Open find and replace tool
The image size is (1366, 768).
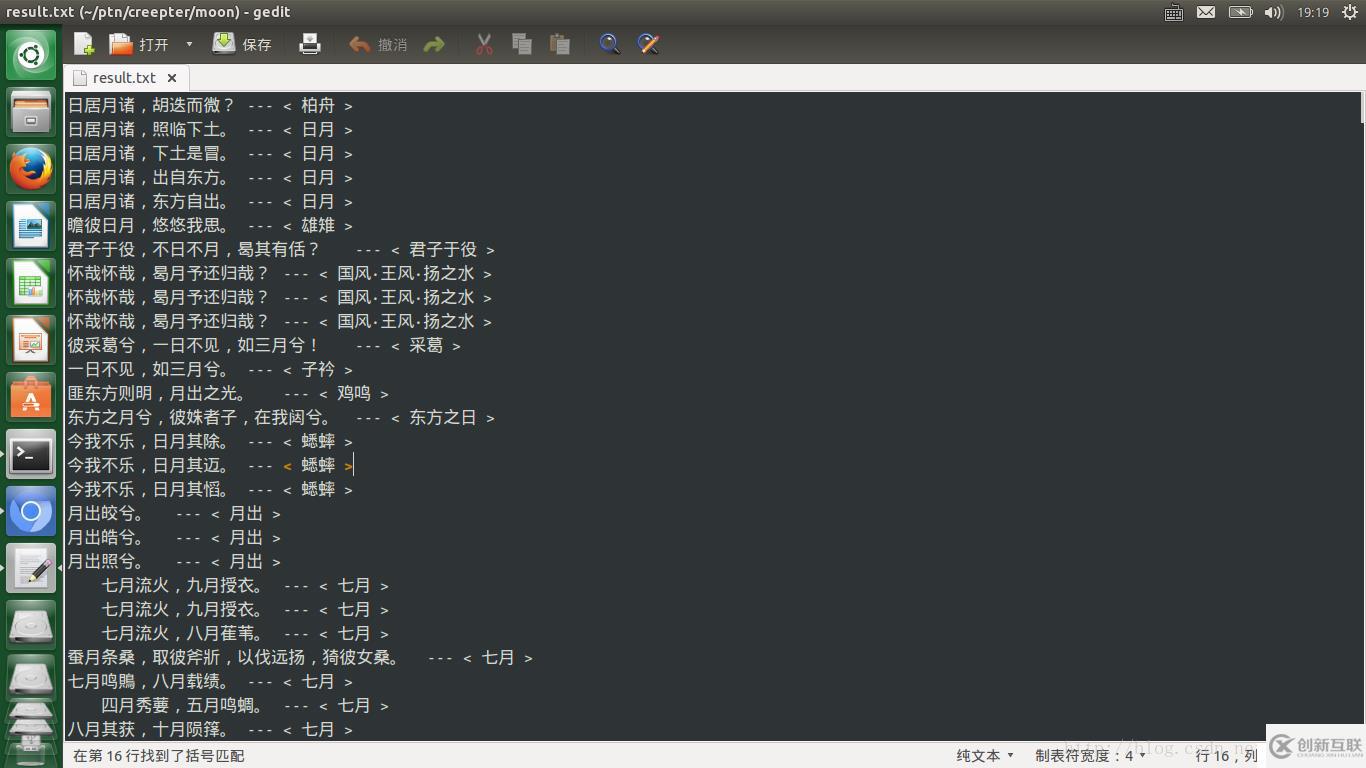[648, 44]
